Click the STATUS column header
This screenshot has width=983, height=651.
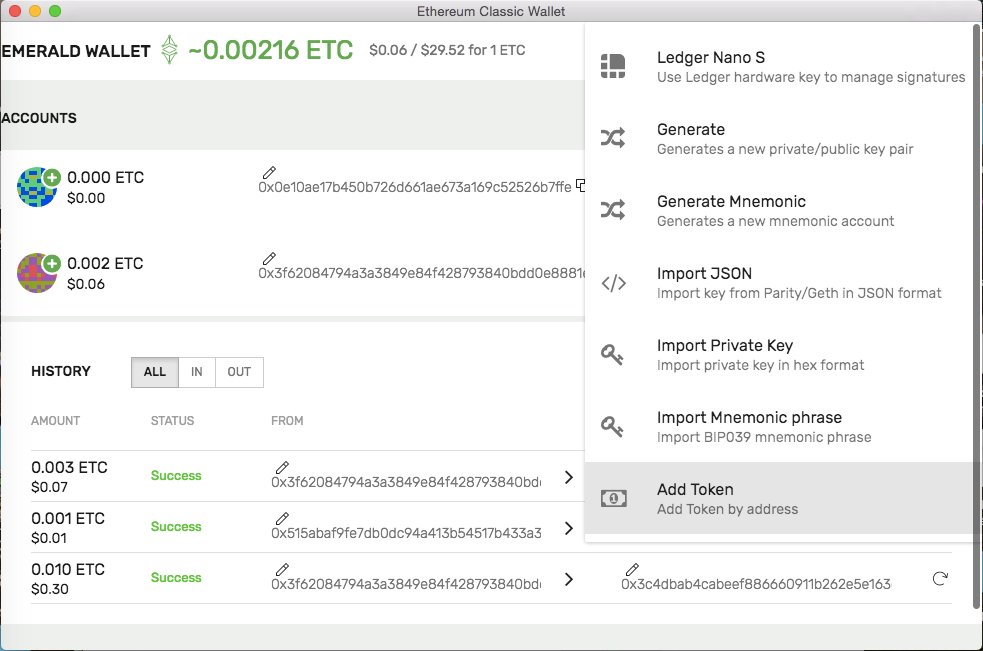(172, 421)
